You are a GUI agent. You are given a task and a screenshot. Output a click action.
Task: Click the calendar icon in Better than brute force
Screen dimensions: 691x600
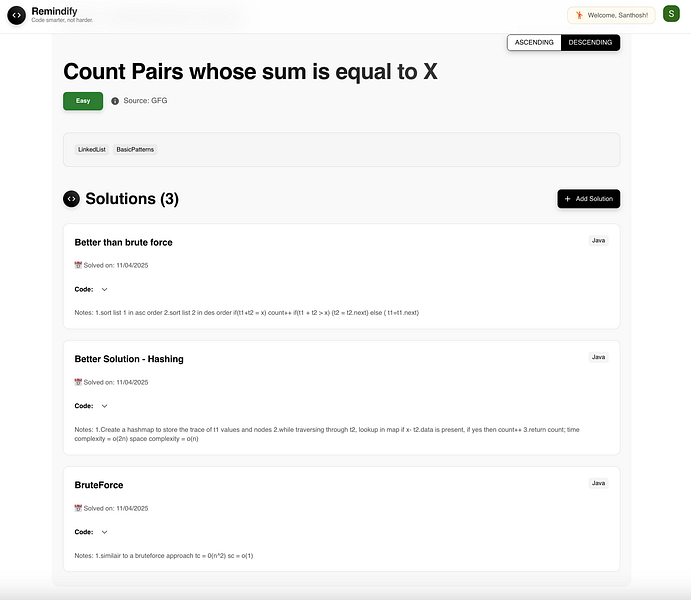pyautogui.click(x=78, y=265)
